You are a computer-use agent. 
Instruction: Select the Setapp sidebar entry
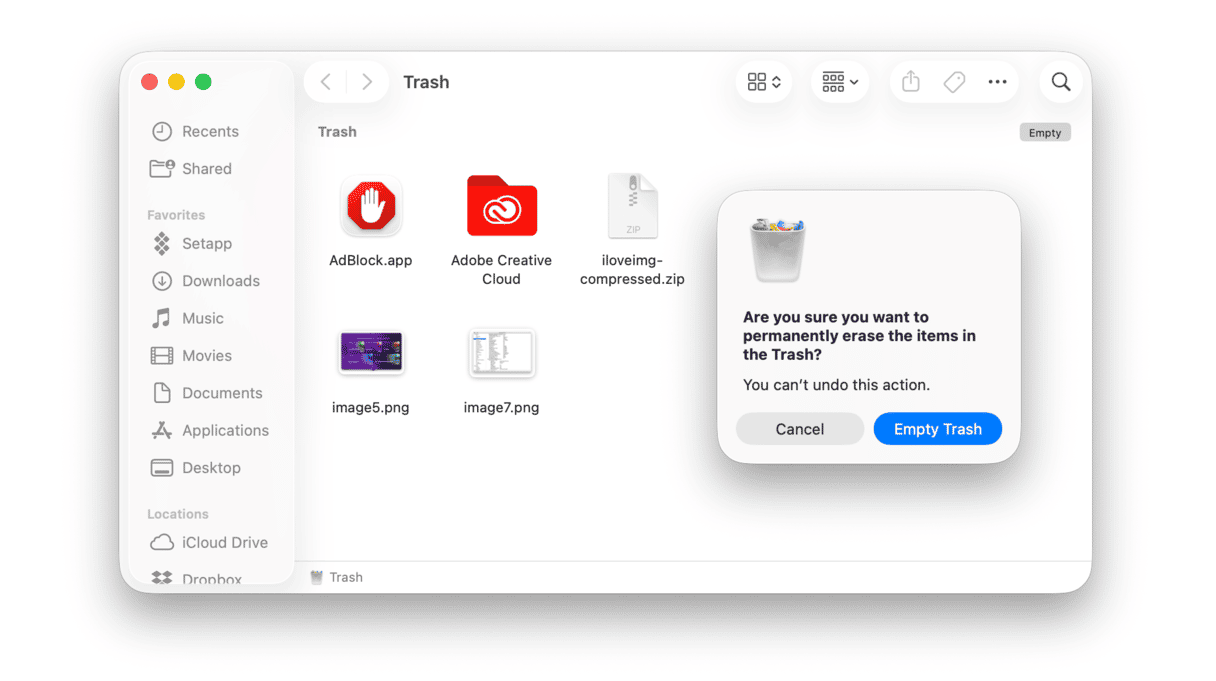[x=205, y=243]
